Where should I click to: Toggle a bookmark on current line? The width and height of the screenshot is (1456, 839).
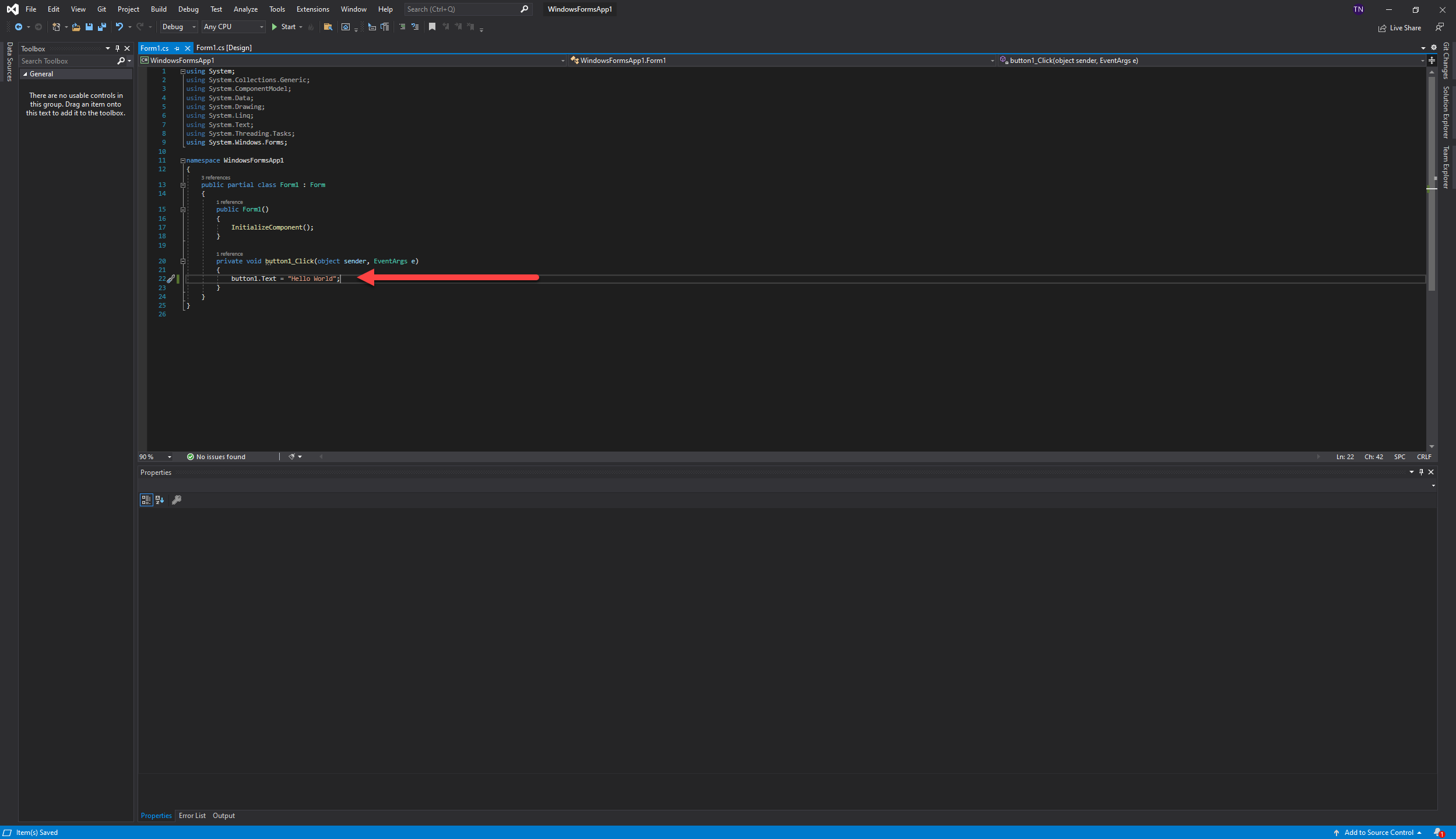click(432, 27)
